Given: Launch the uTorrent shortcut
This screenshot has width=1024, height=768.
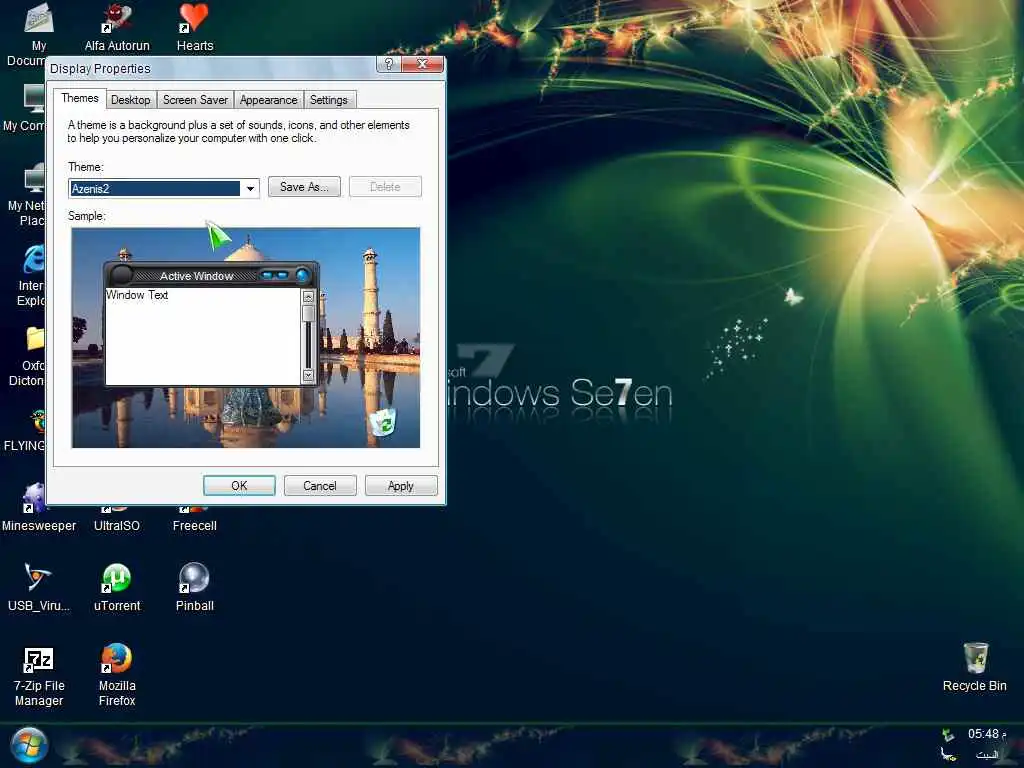Looking at the screenshot, I should click(x=117, y=587).
